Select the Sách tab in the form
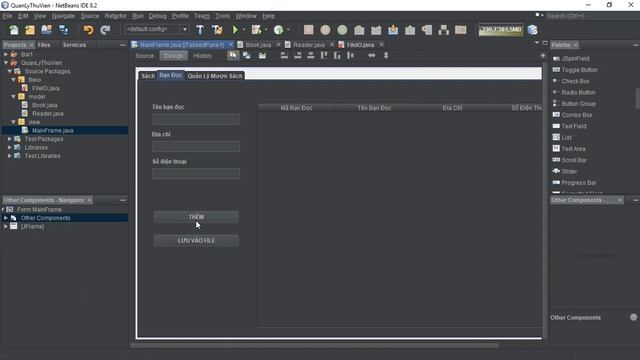This screenshot has width=640, height=360. (x=148, y=76)
